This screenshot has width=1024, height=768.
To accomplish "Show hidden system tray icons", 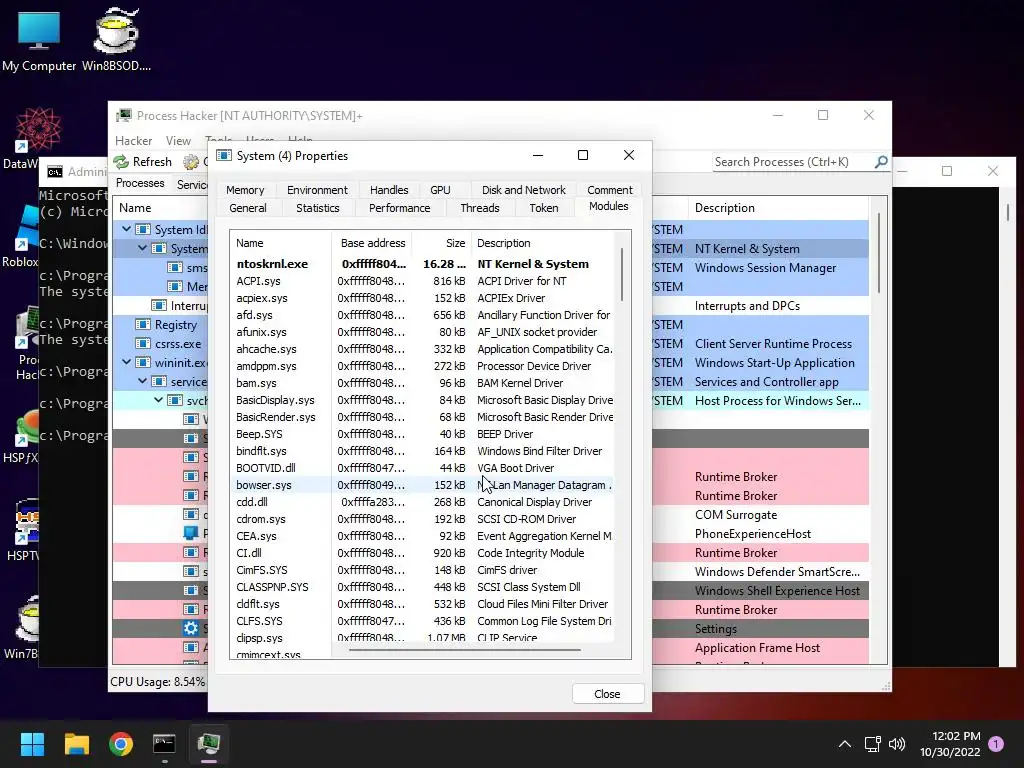I will pyautogui.click(x=844, y=744).
